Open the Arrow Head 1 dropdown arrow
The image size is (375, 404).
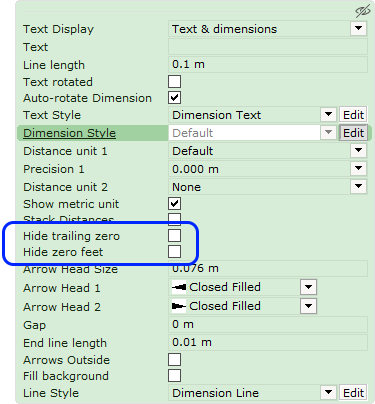point(308,287)
